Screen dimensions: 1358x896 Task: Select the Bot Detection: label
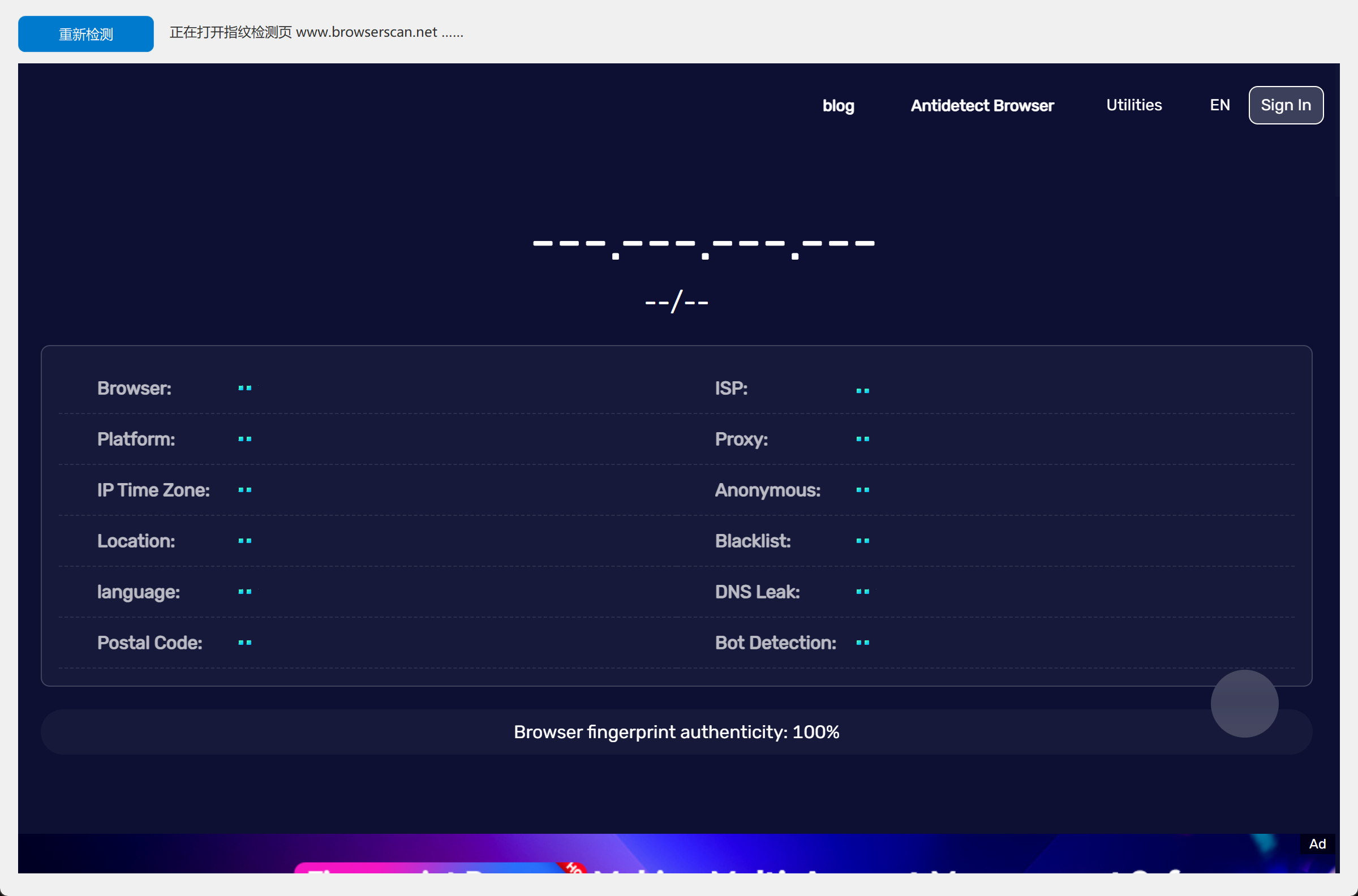tap(776, 643)
